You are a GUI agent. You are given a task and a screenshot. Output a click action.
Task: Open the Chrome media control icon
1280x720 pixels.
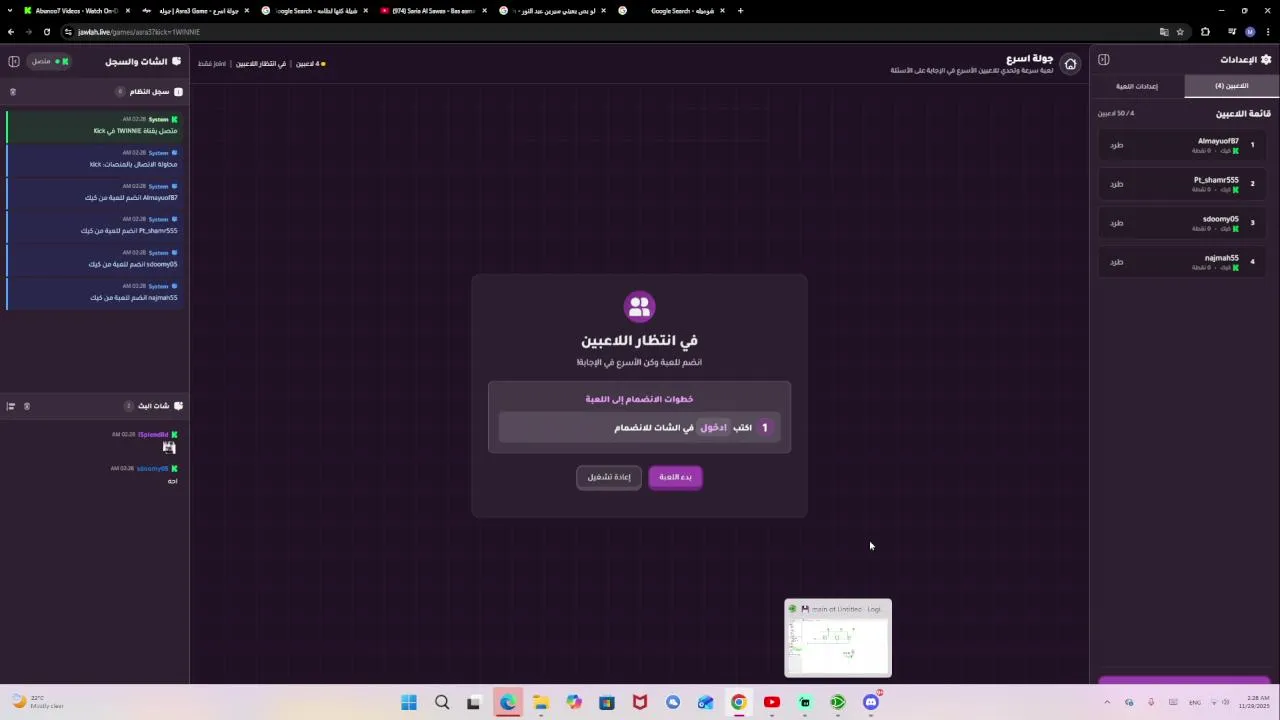pos(1231,32)
